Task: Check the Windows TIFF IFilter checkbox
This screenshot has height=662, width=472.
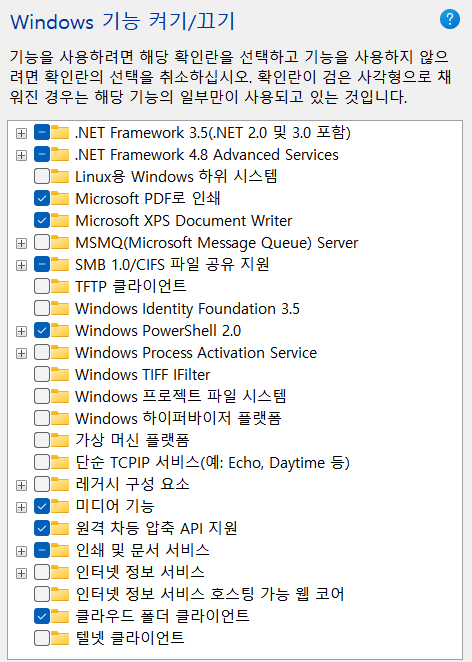Action: (42, 374)
